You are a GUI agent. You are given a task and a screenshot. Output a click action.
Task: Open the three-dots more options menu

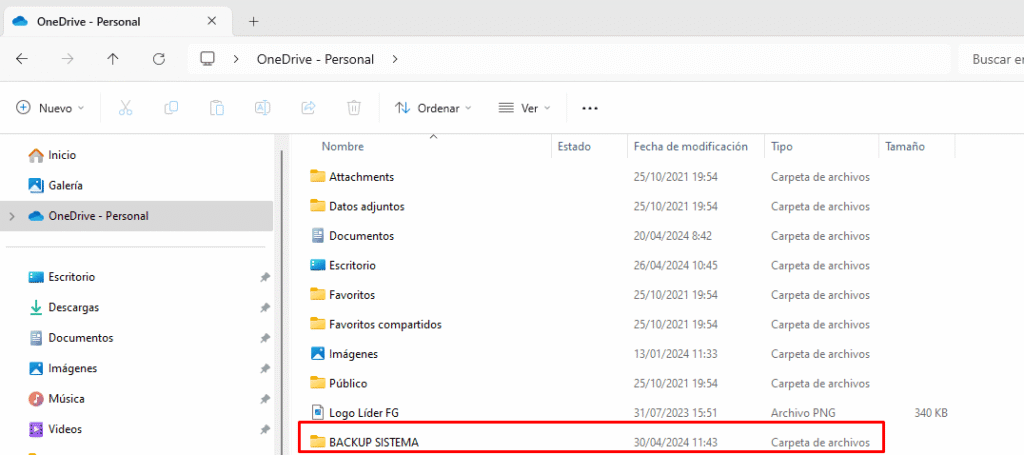pos(590,108)
